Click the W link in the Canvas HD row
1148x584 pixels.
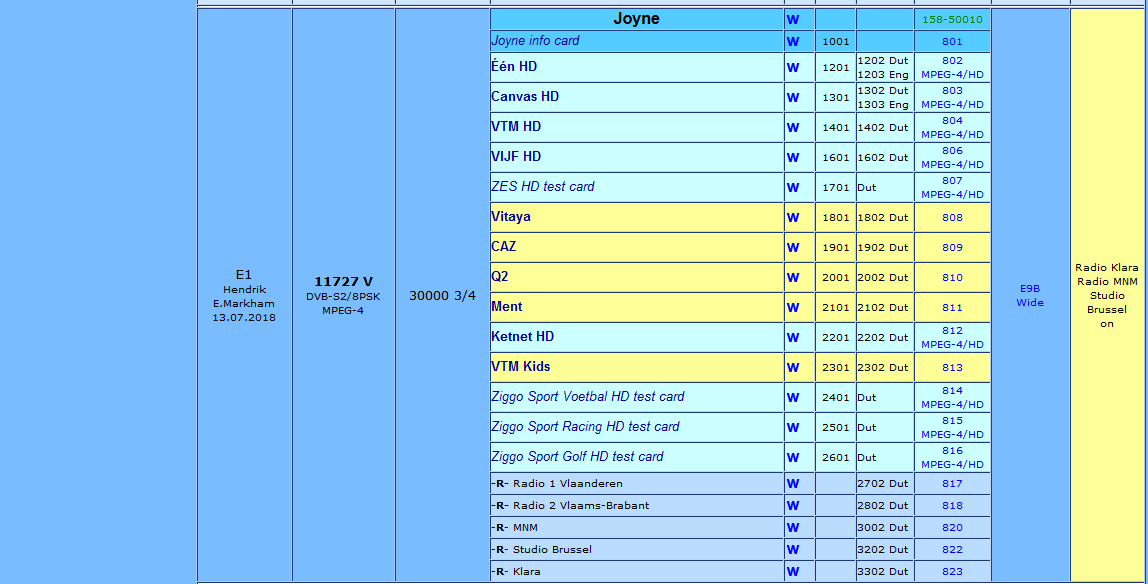(793, 97)
